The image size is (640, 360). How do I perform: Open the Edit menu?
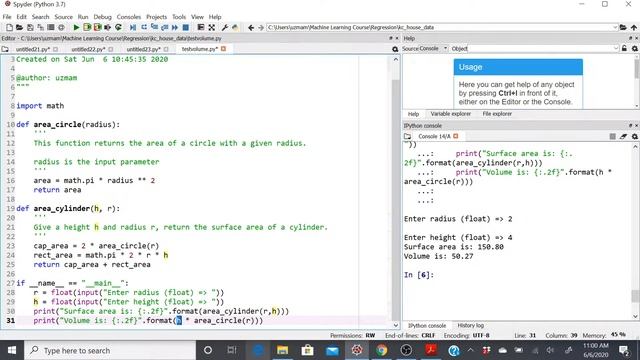pos(22,17)
